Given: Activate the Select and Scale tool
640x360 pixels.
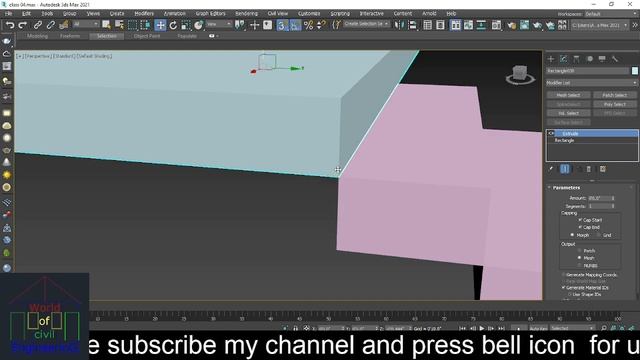Looking at the screenshot, I should (x=186, y=25).
